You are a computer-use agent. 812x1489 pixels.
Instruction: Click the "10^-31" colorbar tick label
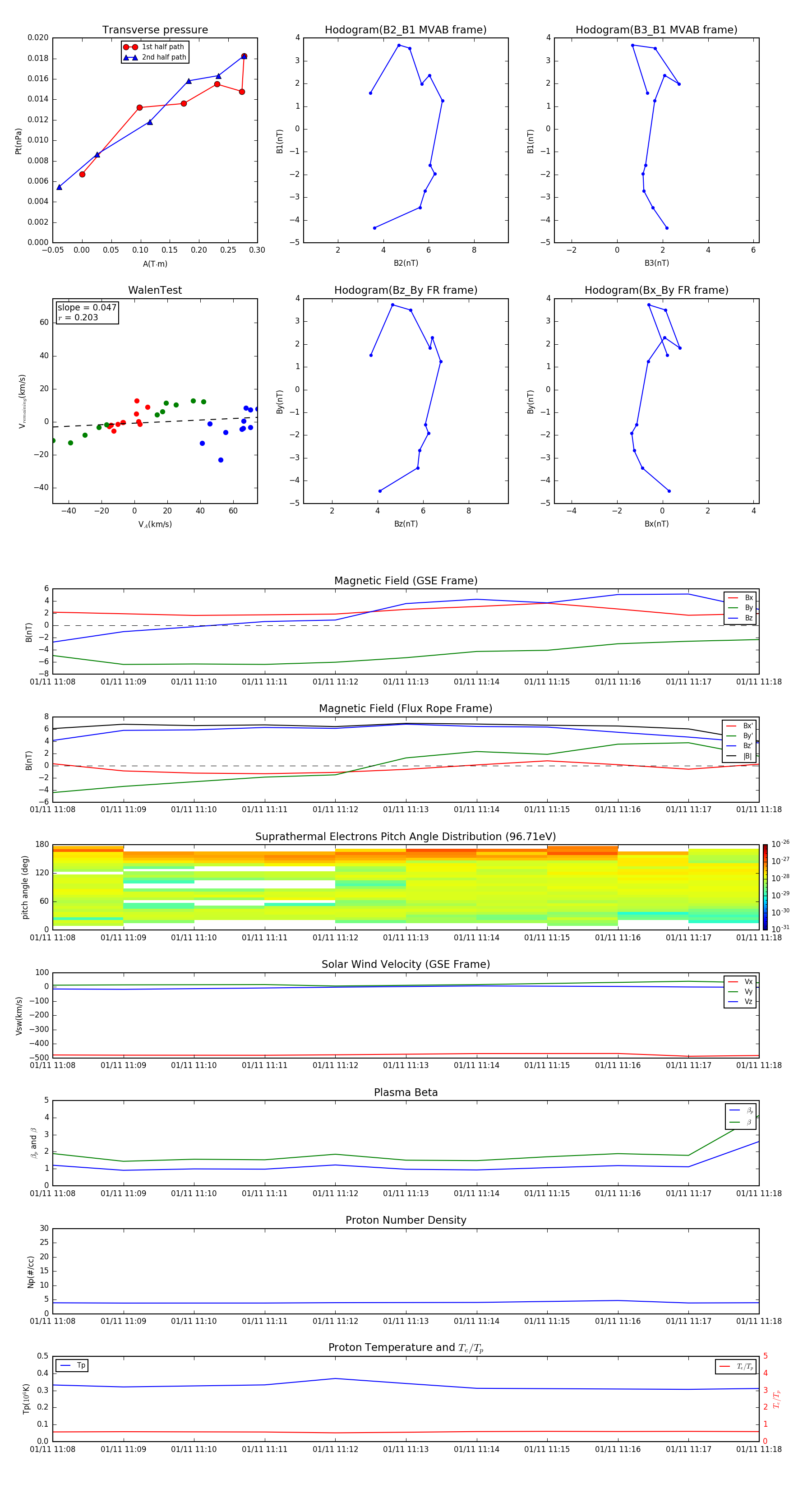pos(780,929)
